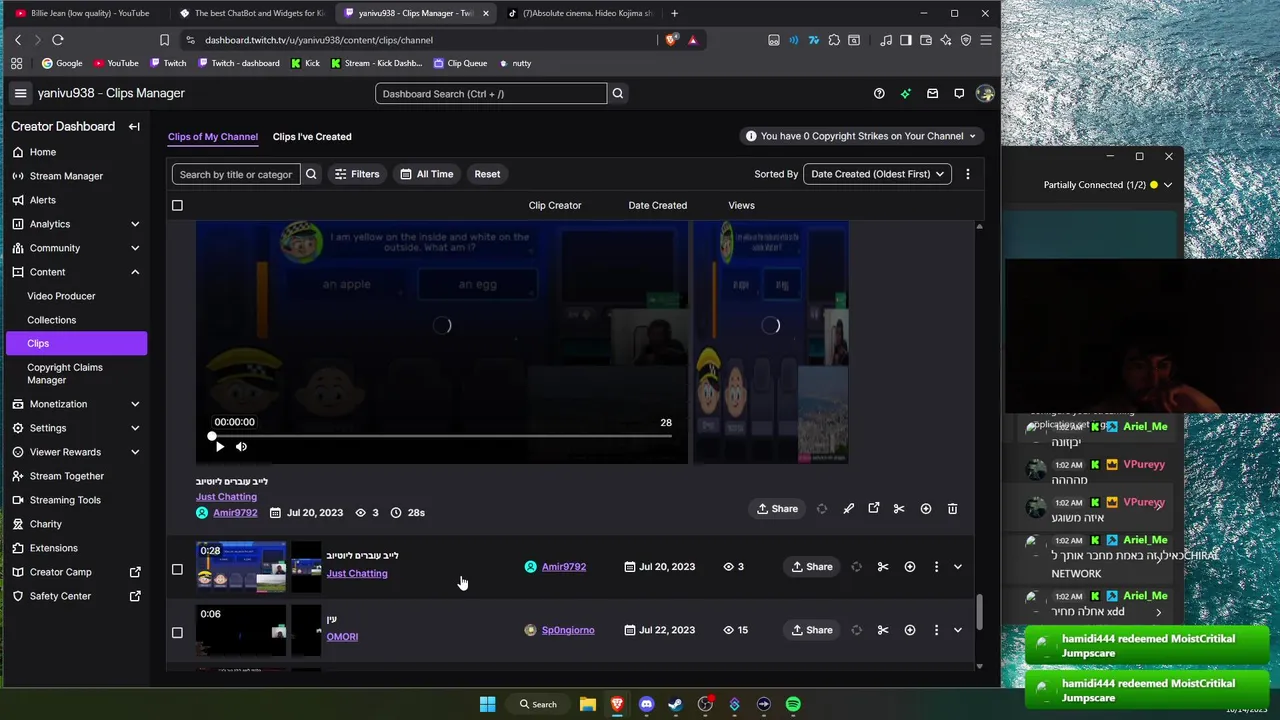
Task: Open the Twitch inbox mail icon
Action: (x=932, y=93)
